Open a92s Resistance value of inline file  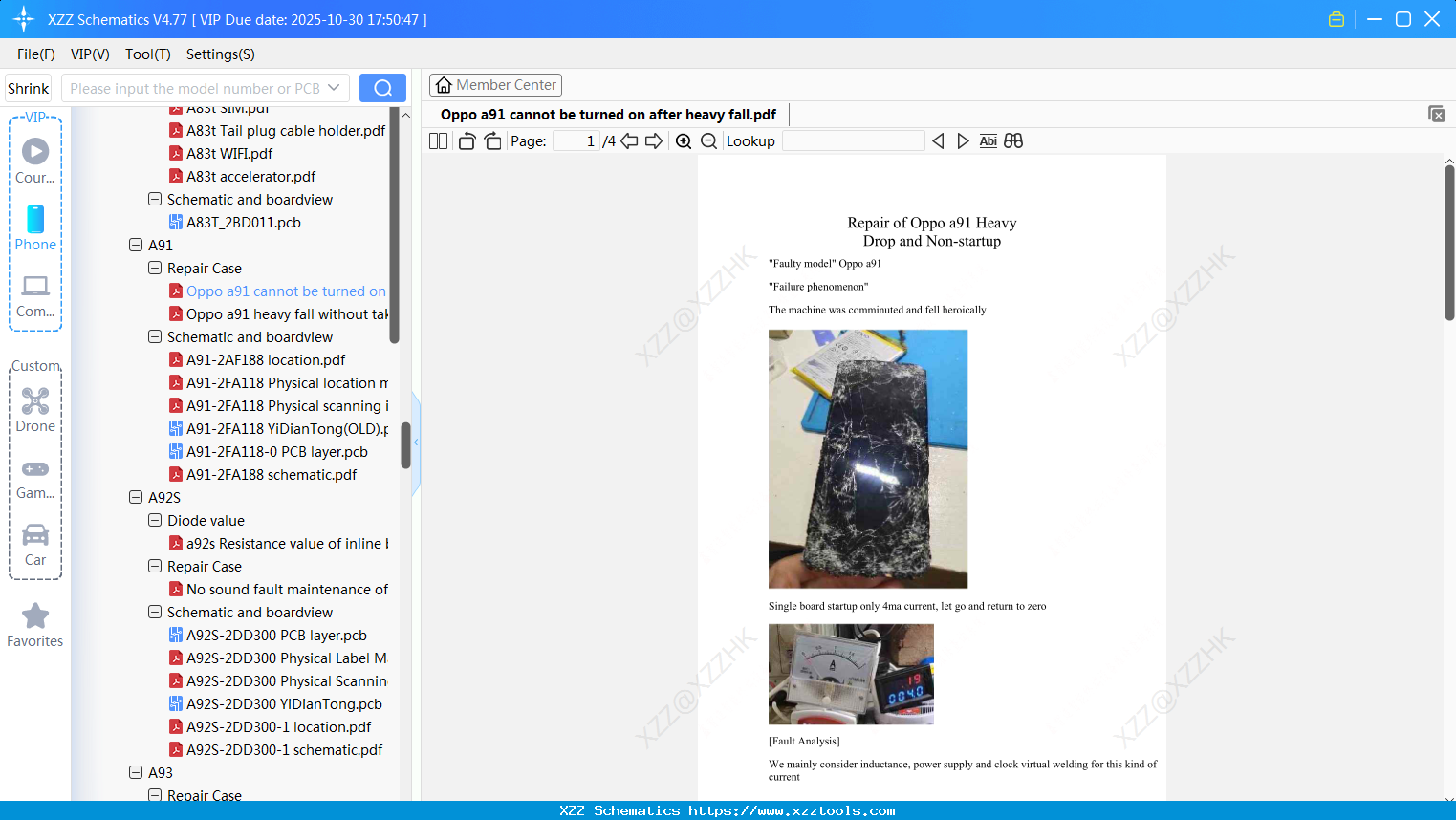tap(287, 543)
